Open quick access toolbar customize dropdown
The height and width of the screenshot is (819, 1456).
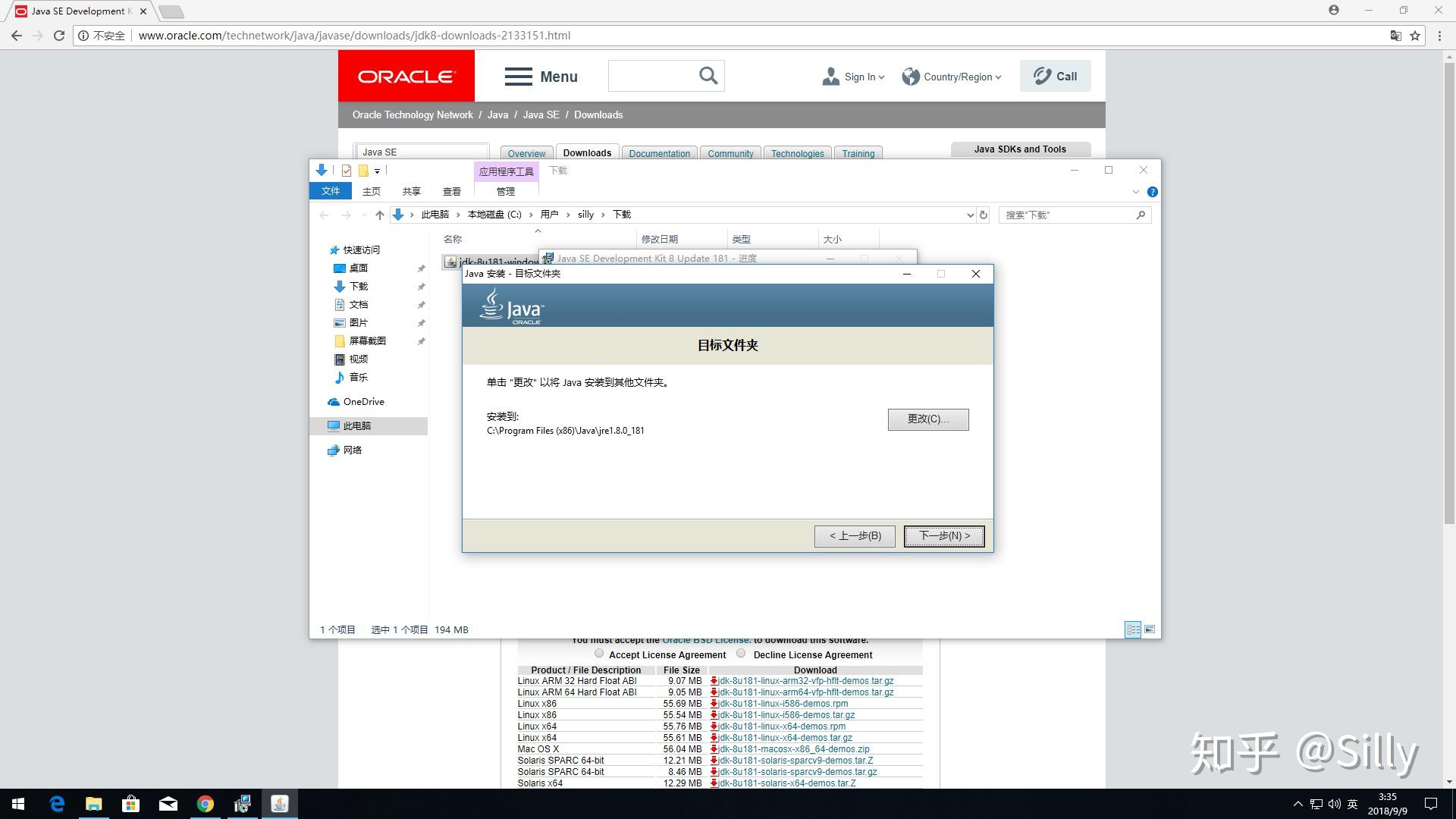pyautogui.click(x=377, y=171)
